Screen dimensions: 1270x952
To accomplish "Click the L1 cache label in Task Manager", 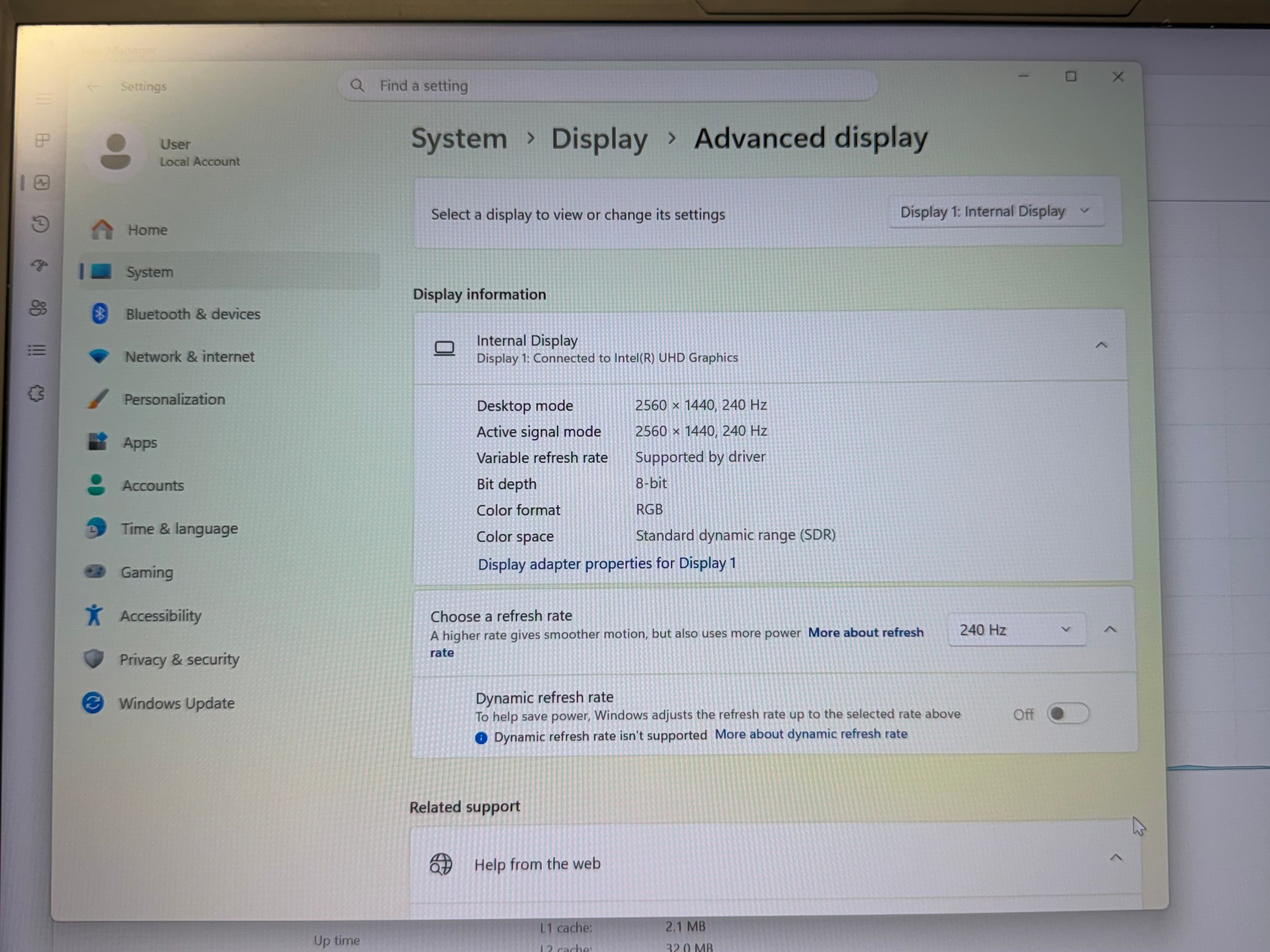I will tap(566, 928).
